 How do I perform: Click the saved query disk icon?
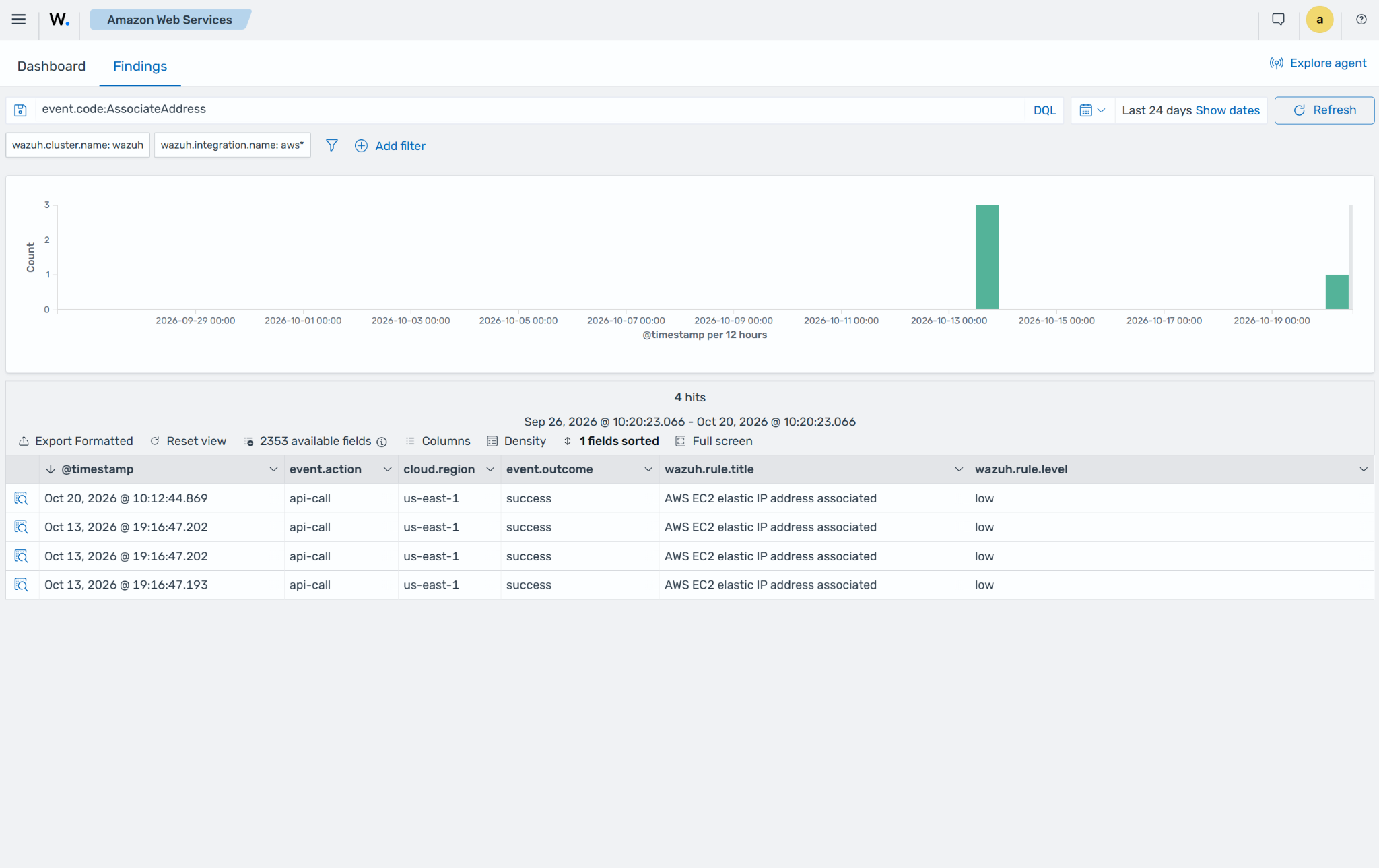(20, 110)
